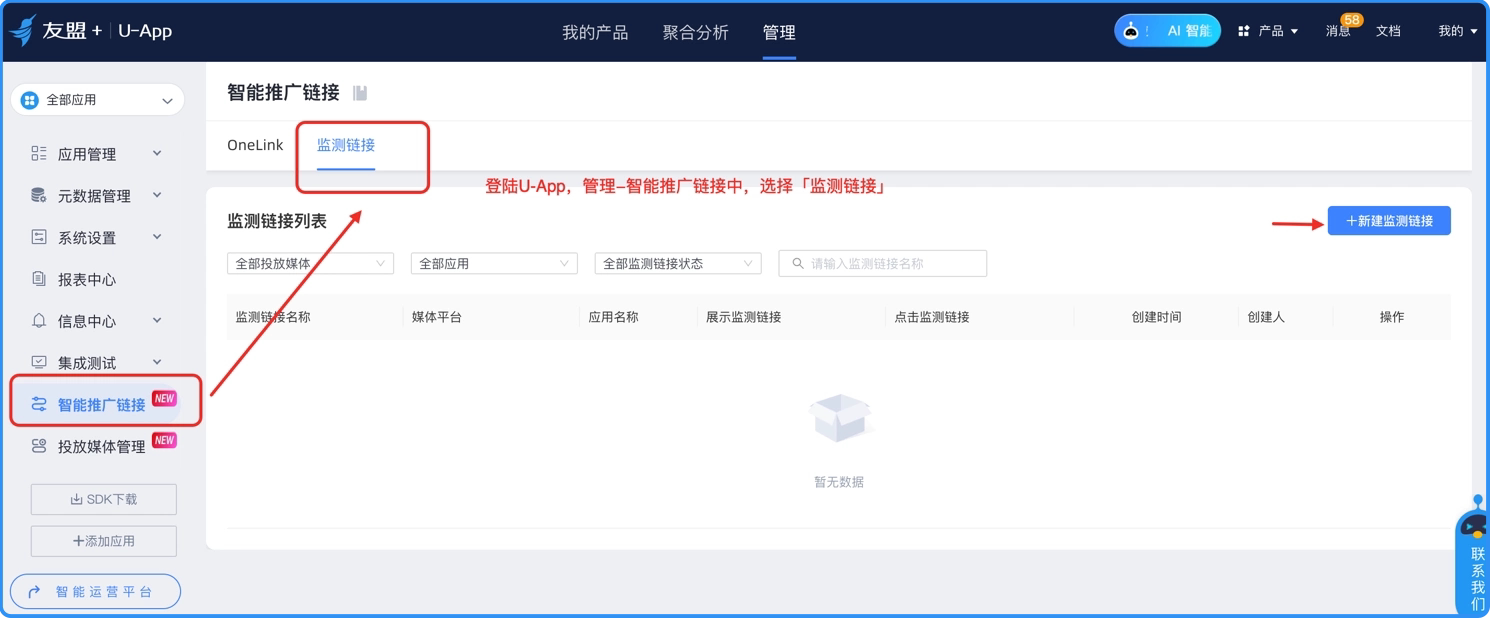Open the 全部应用 filter dropdown in list
Viewport: 1490px width, 620px height.
coord(494,263)
